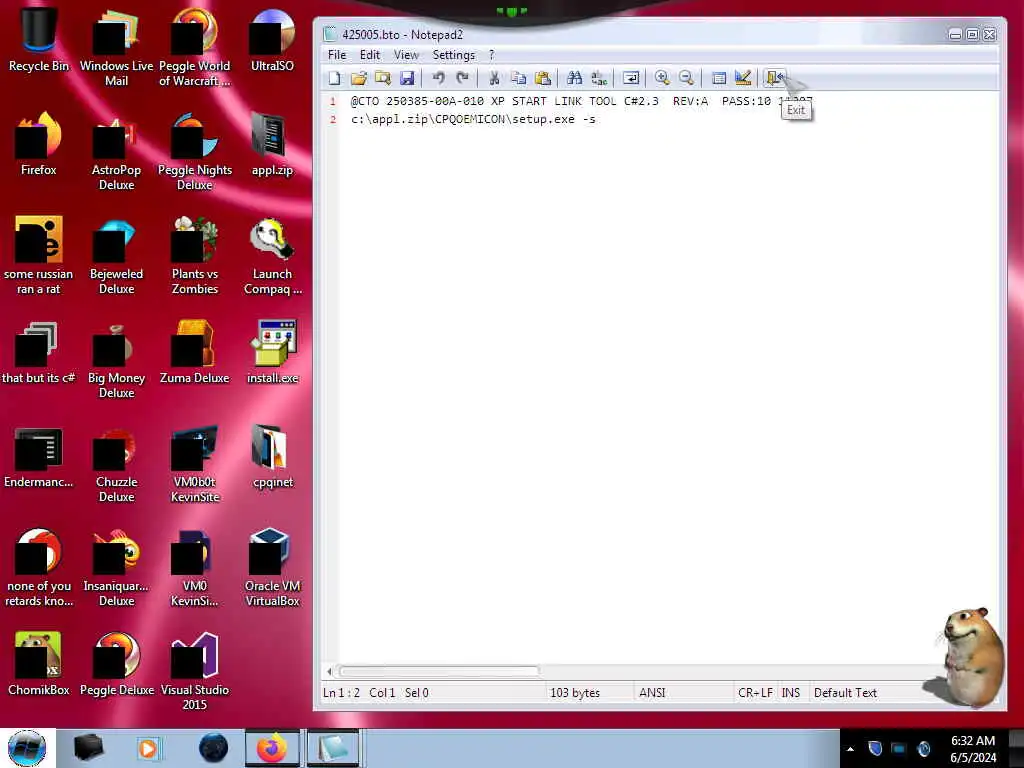Paste clipboard with the toolbar paste icon
This screenshot has width=1024, height=768.
click(x=543, y=78)
